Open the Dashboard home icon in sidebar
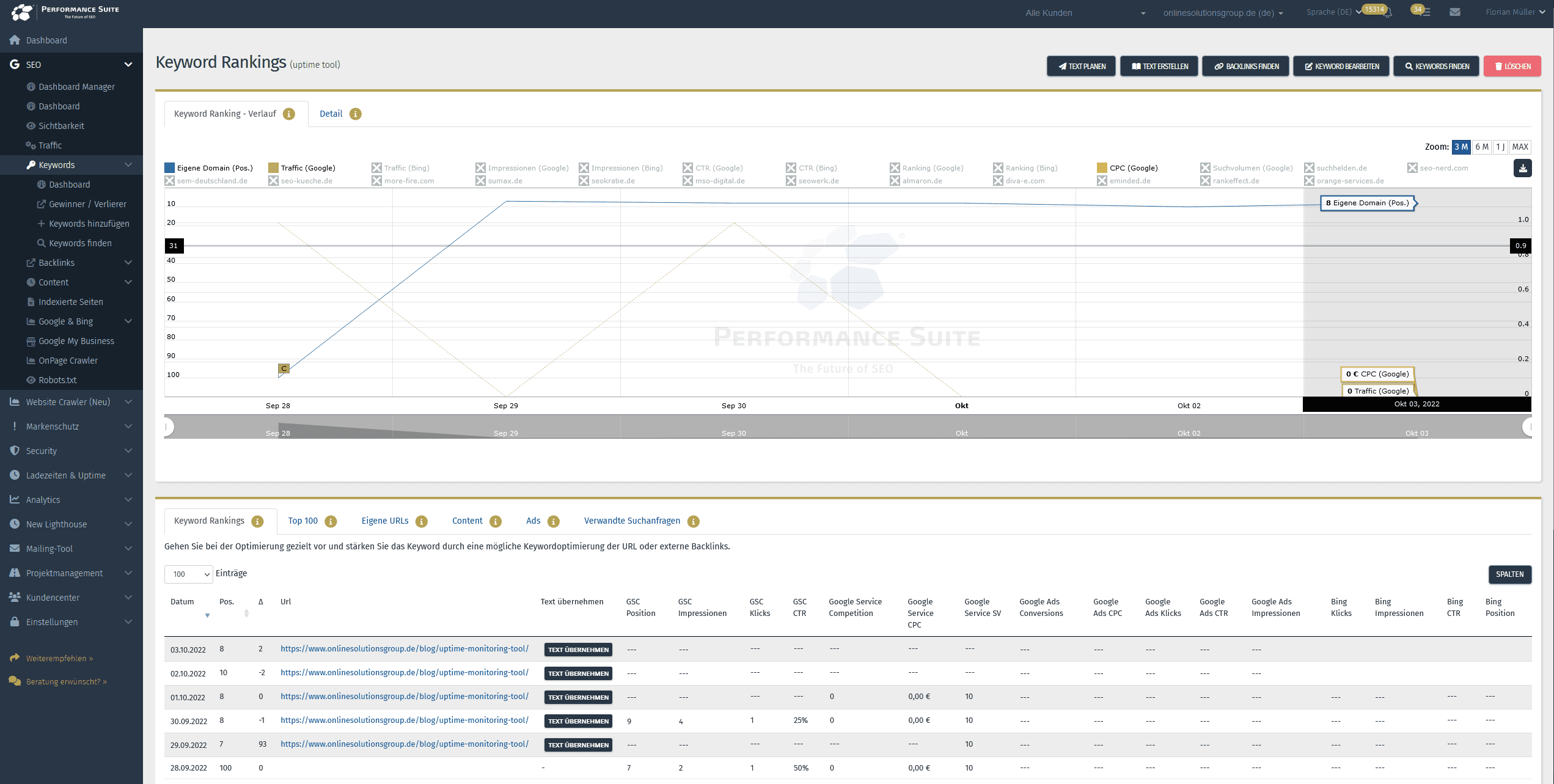The width and height of the screenshot is (1554, 784). point(15,40)
